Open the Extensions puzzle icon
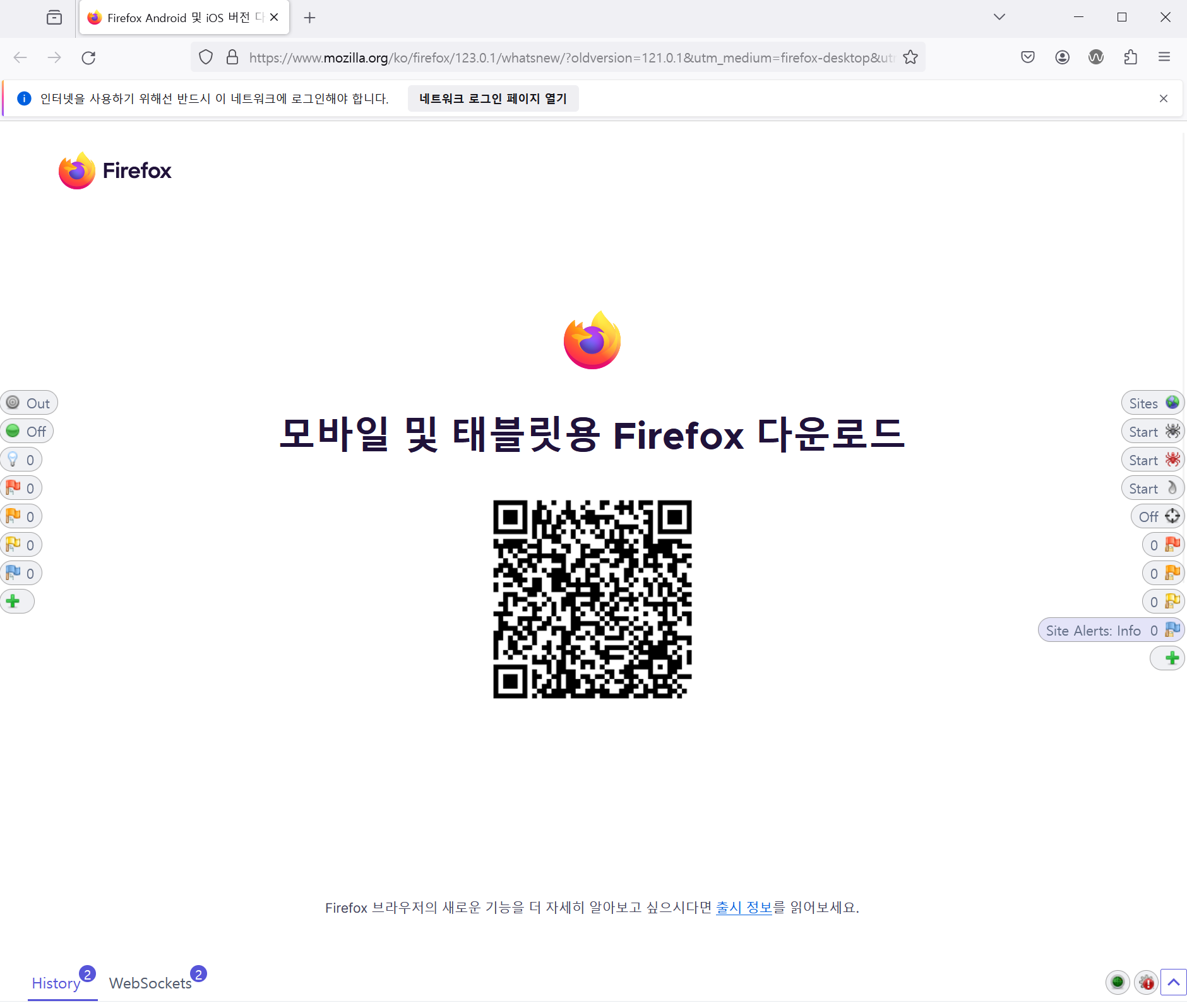The image size is (1187, 1008). 1130,57
